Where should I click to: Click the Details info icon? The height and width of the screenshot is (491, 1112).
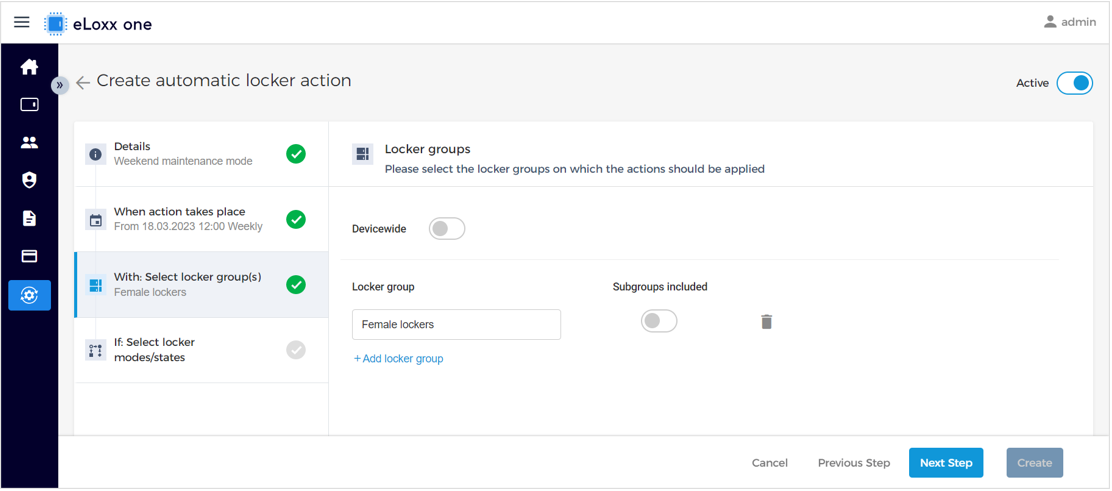click(x=96, y=154)
